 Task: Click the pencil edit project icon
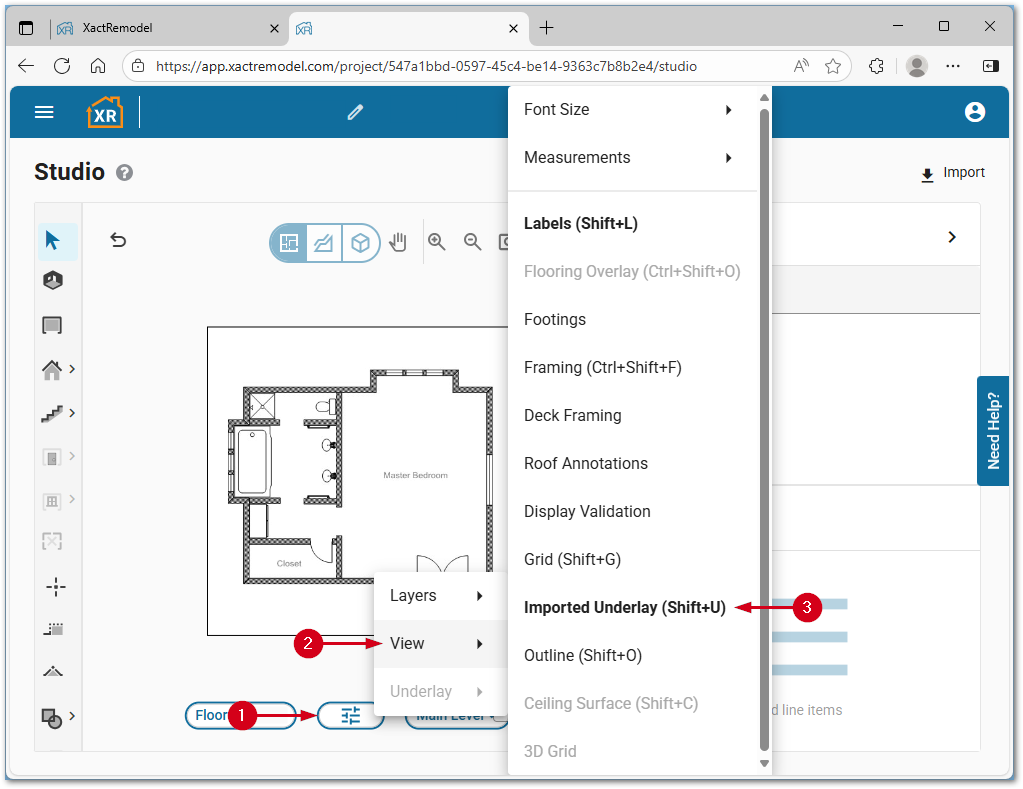[x=355, y=112]
